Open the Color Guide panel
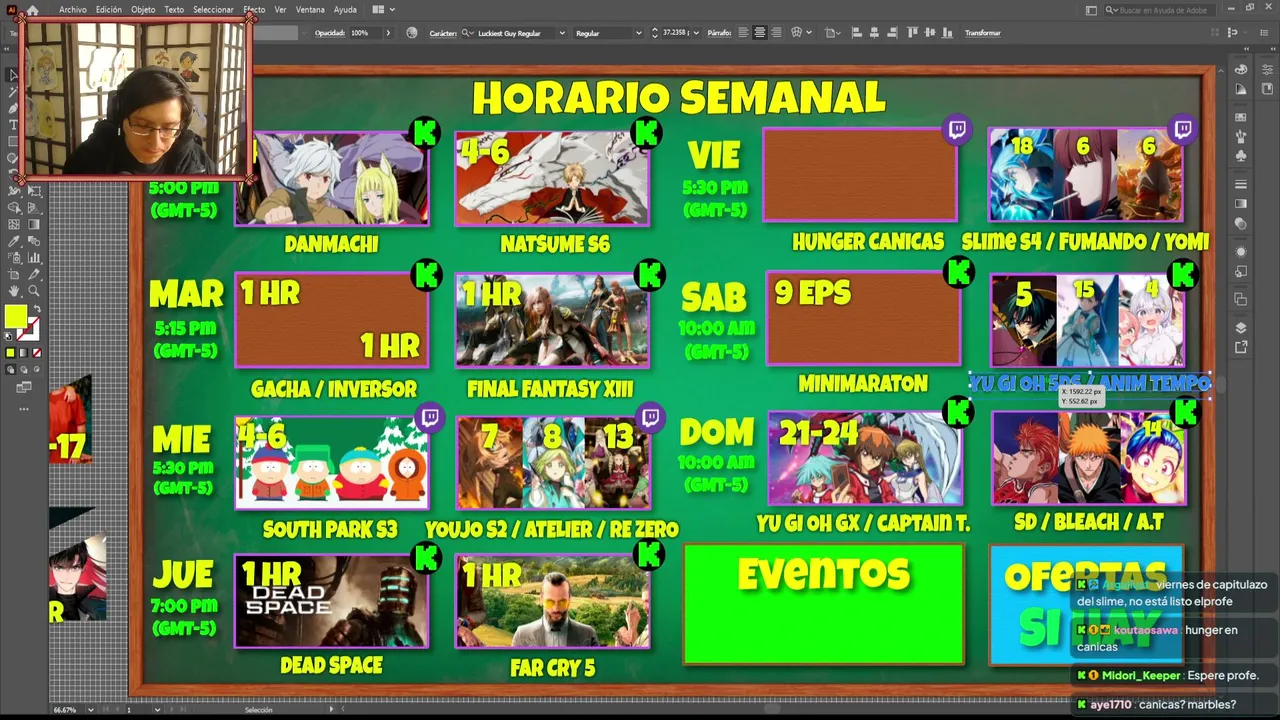Viewport: 1280px width, 720px height. 1241,89
